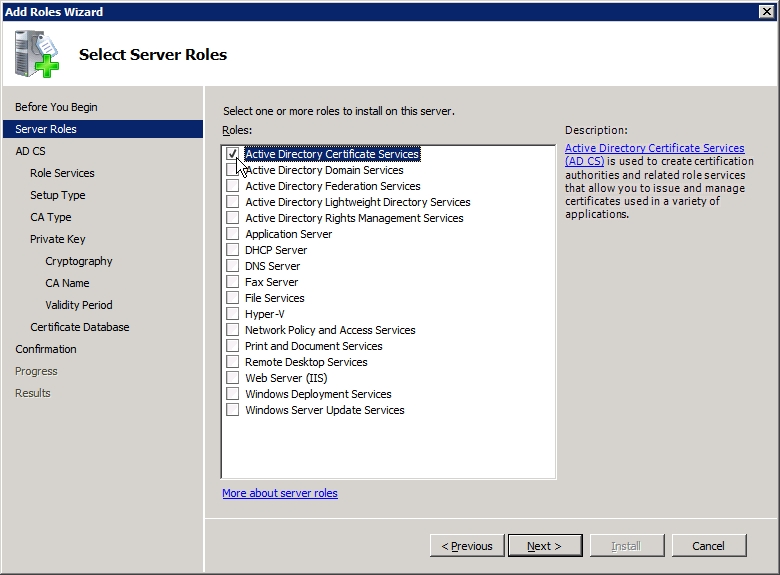Open the Private Key step
The height and width of the screenshot is (575, 780).
tap(58, 239)
